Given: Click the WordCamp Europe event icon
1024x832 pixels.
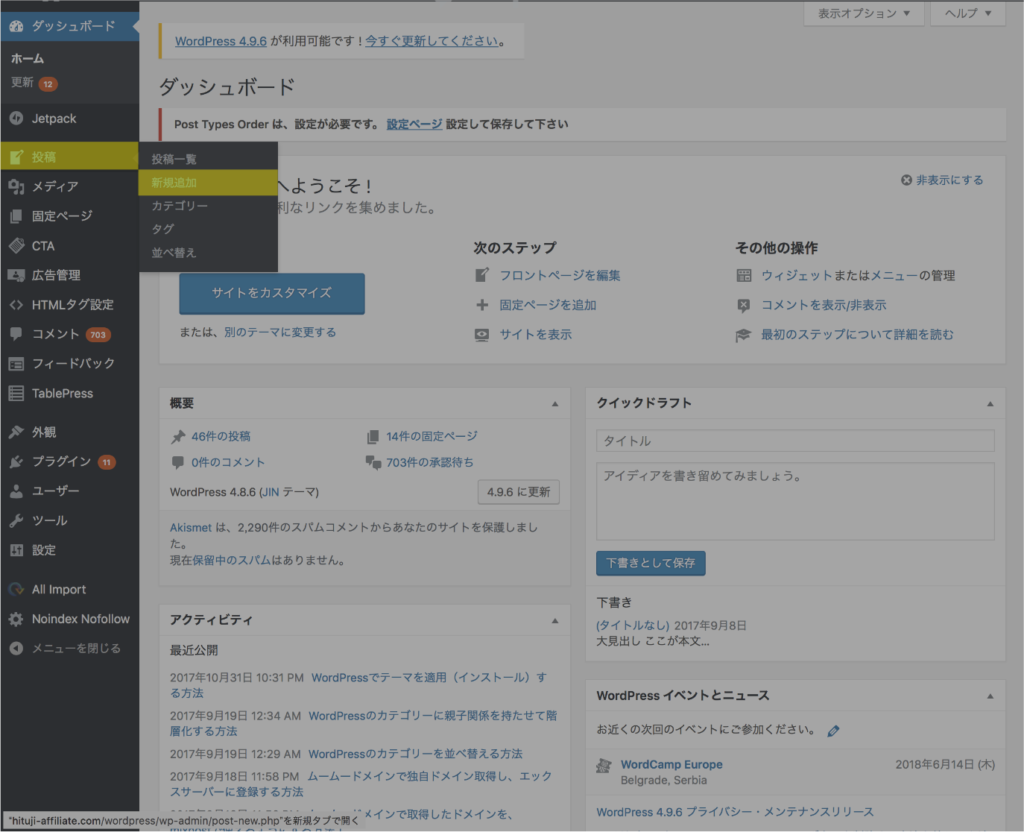Looking at the screenshot, I should (x=604, y=765).
